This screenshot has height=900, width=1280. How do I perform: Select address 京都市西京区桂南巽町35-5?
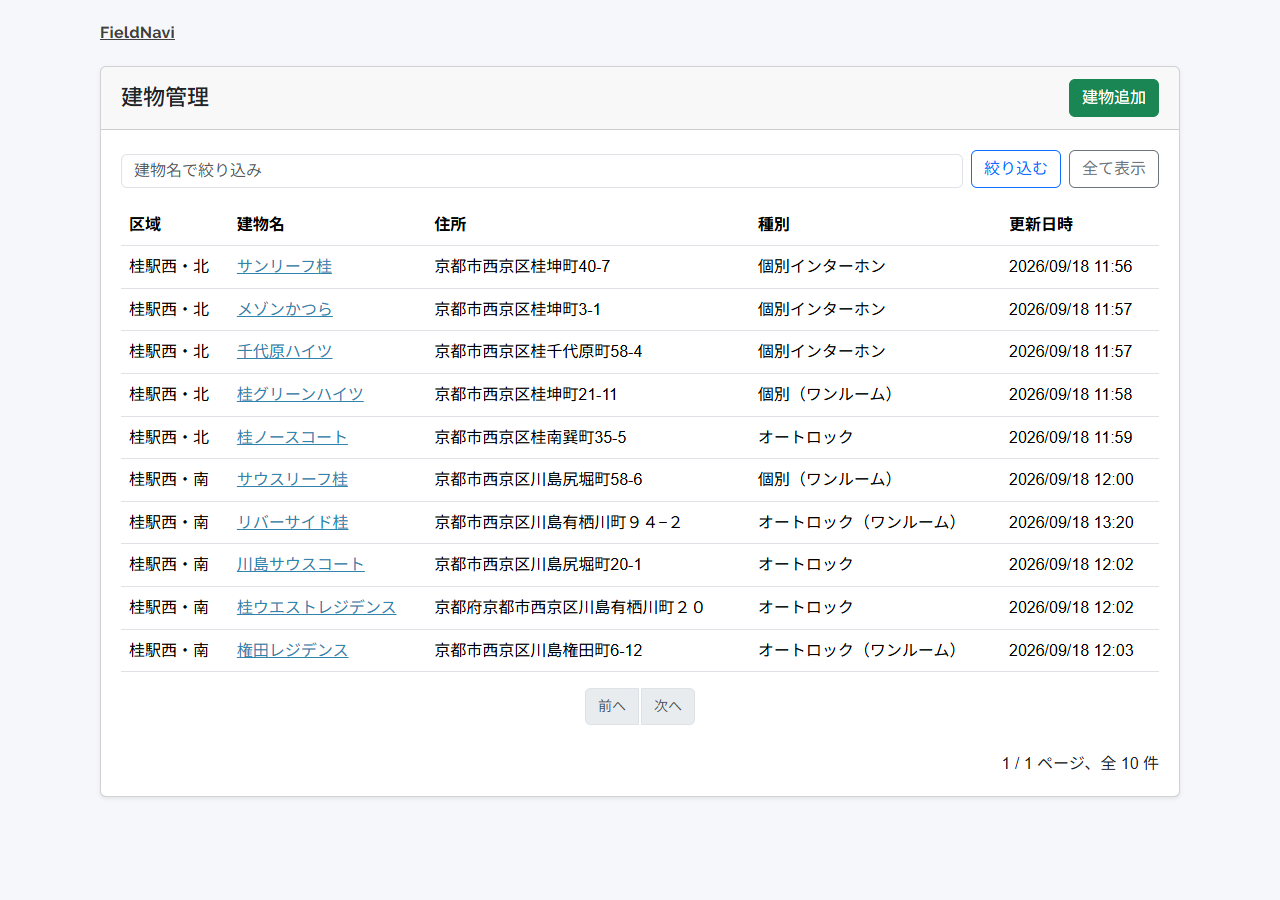530,438
